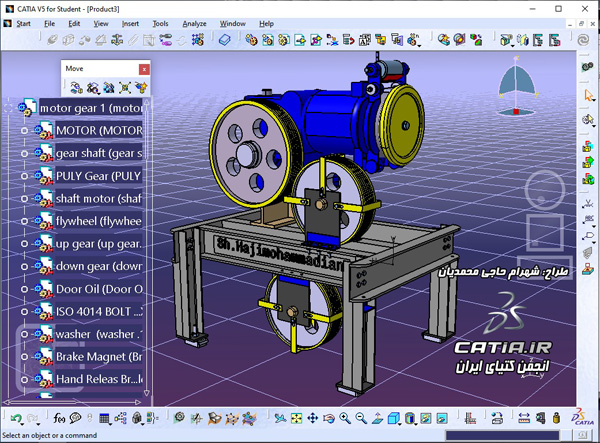Click the Normal View icon

[377, 418]
